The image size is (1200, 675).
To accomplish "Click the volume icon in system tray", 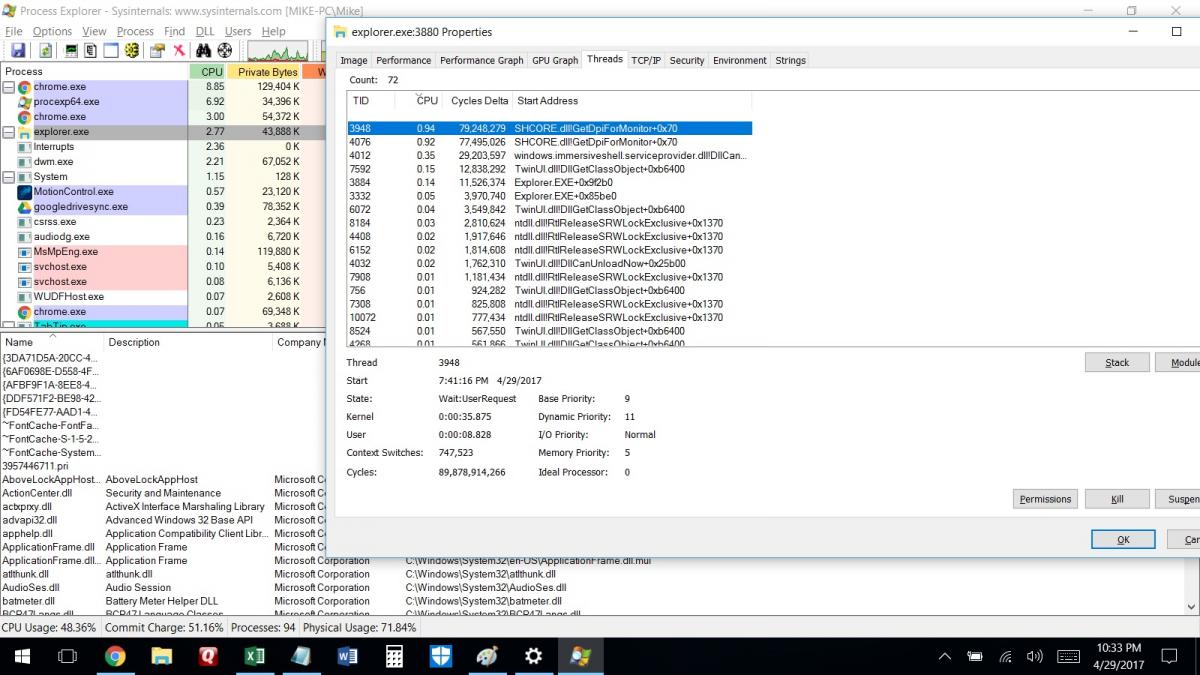I will [1035, 656].
